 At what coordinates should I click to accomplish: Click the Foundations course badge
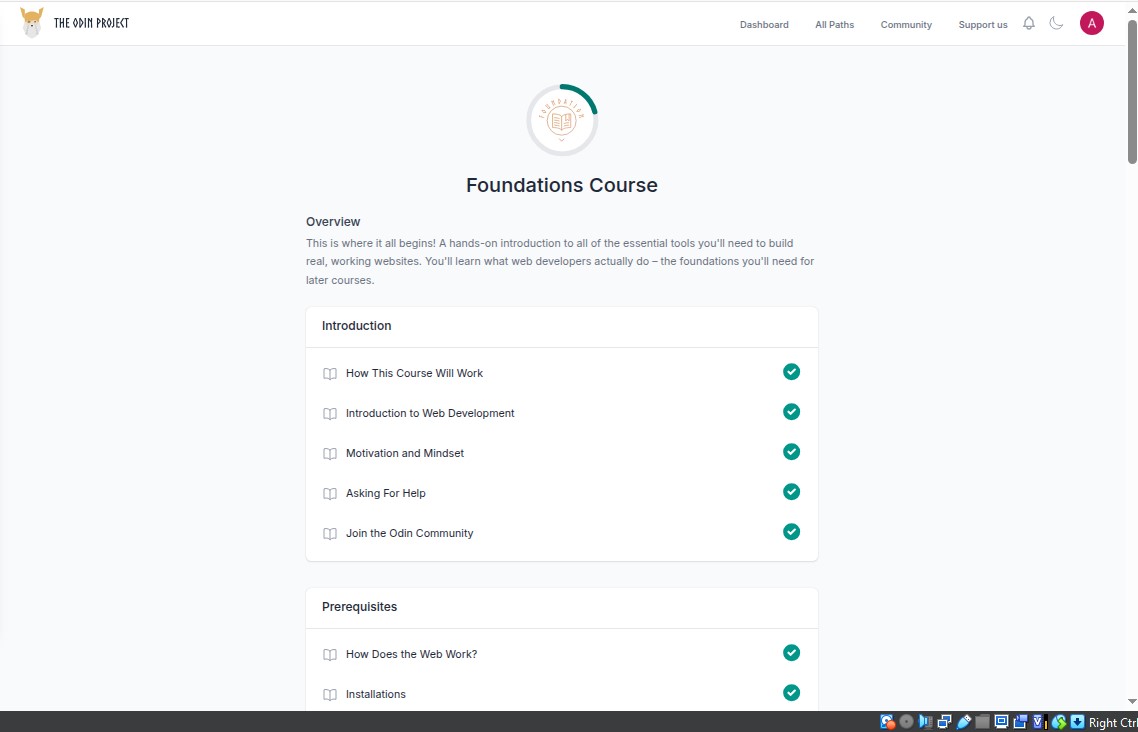pos(562,120)
